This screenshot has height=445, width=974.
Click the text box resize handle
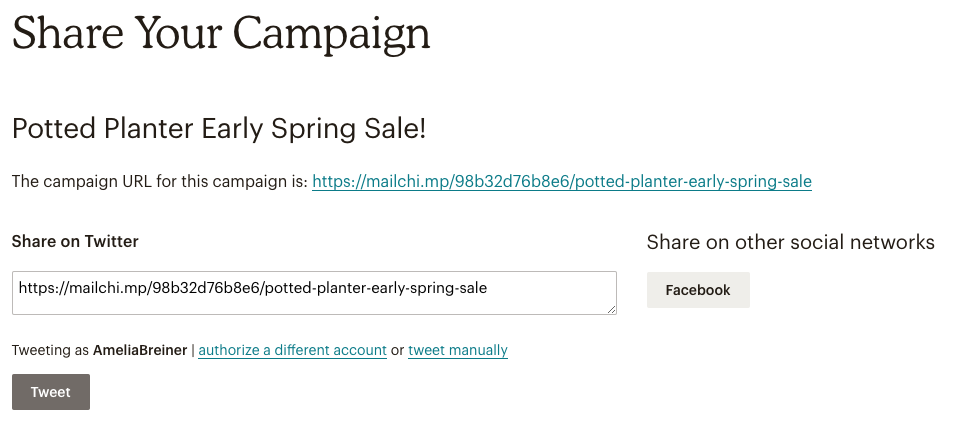click(x=611, y=309)
